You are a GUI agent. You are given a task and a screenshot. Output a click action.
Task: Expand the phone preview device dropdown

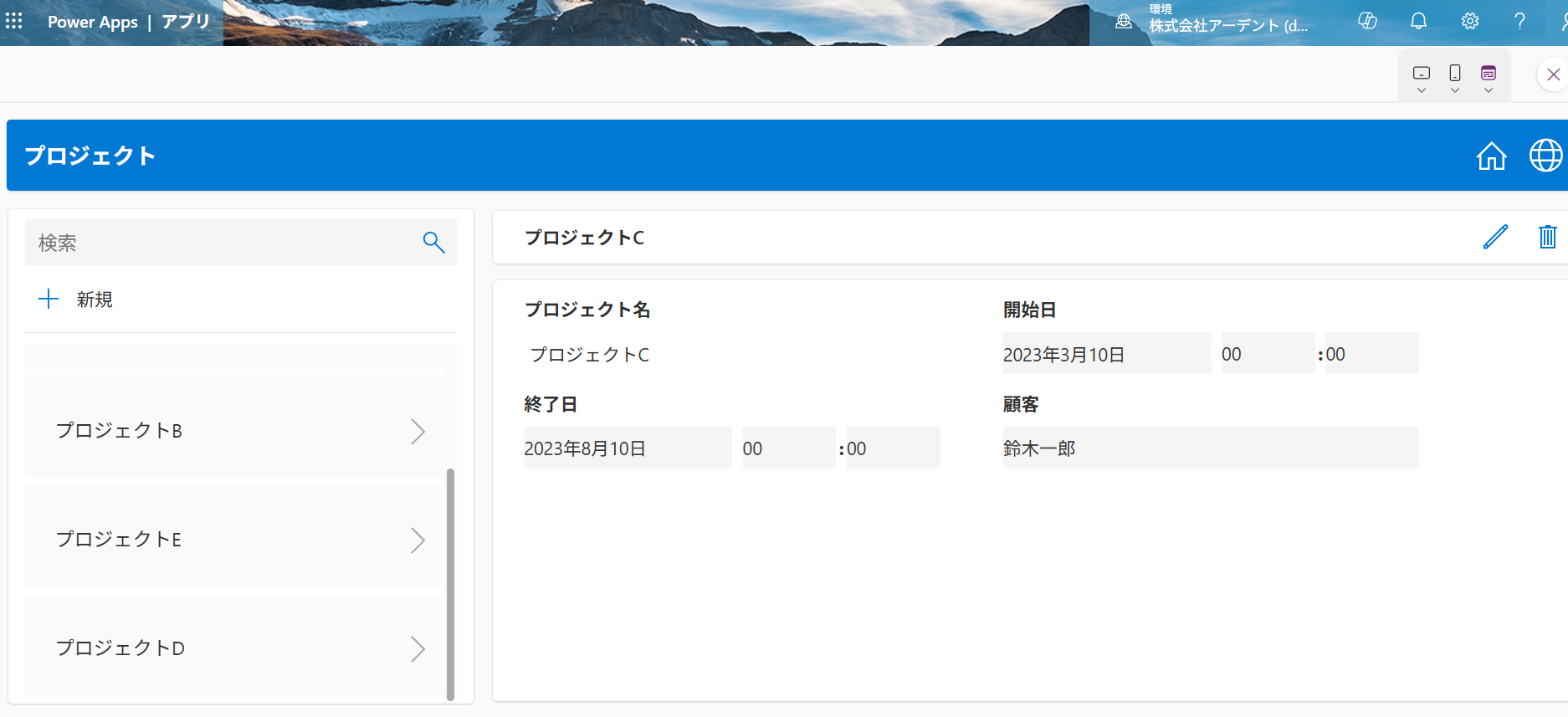point(1455,90)
